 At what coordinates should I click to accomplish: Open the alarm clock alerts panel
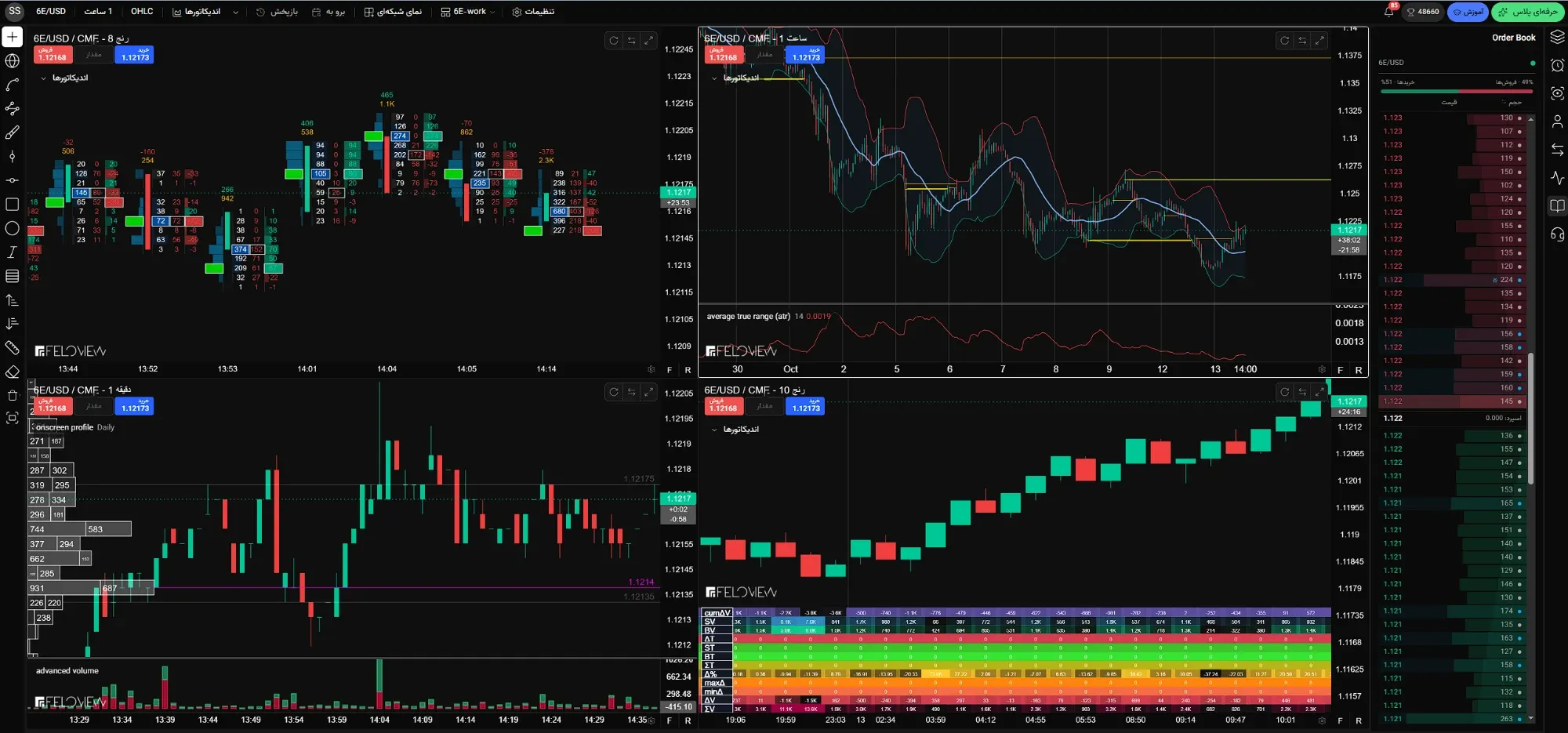pyautogui.click(x=1557, y=66)
